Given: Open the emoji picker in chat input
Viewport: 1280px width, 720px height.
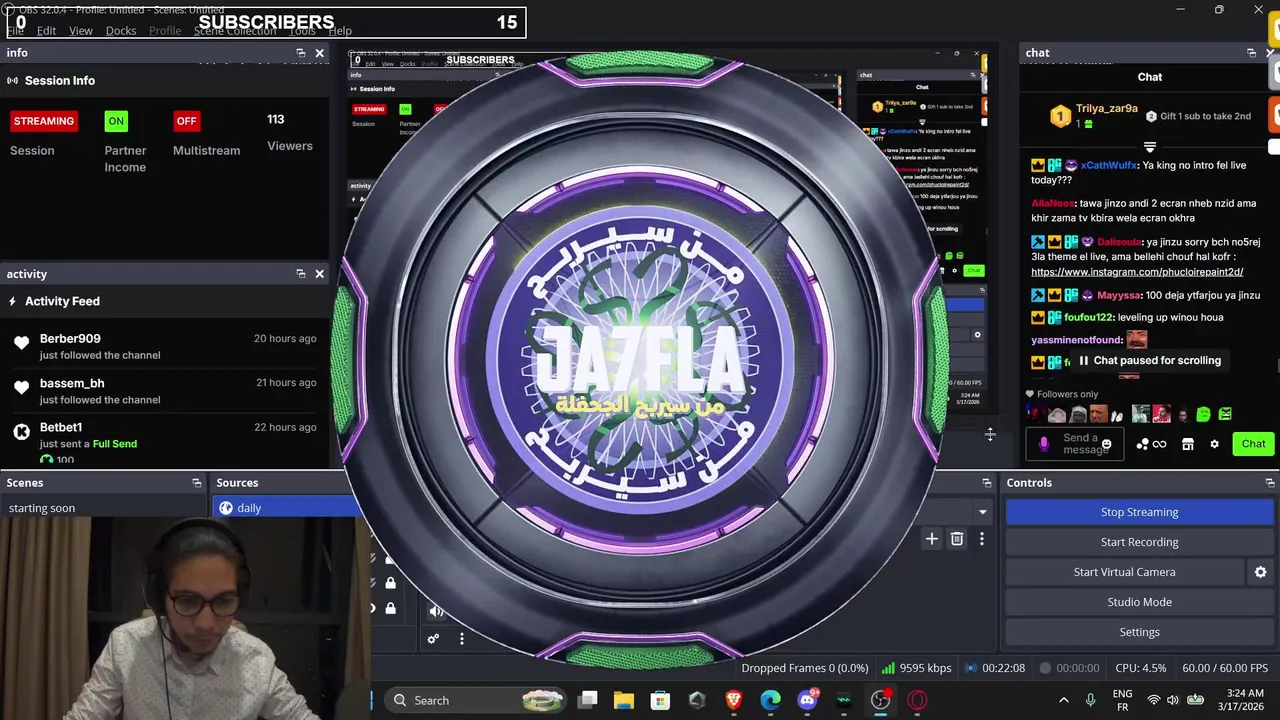Looking at the screenshot, I should 1106,444.
